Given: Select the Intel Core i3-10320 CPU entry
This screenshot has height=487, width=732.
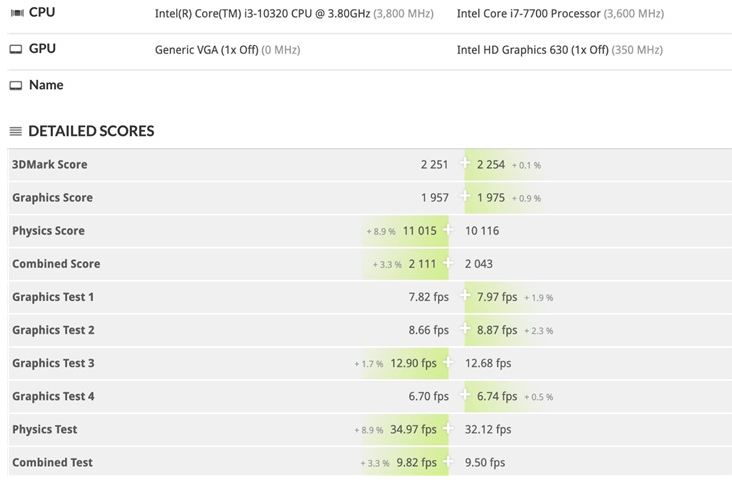Looking at the screenshot, I should pos(262,14).
